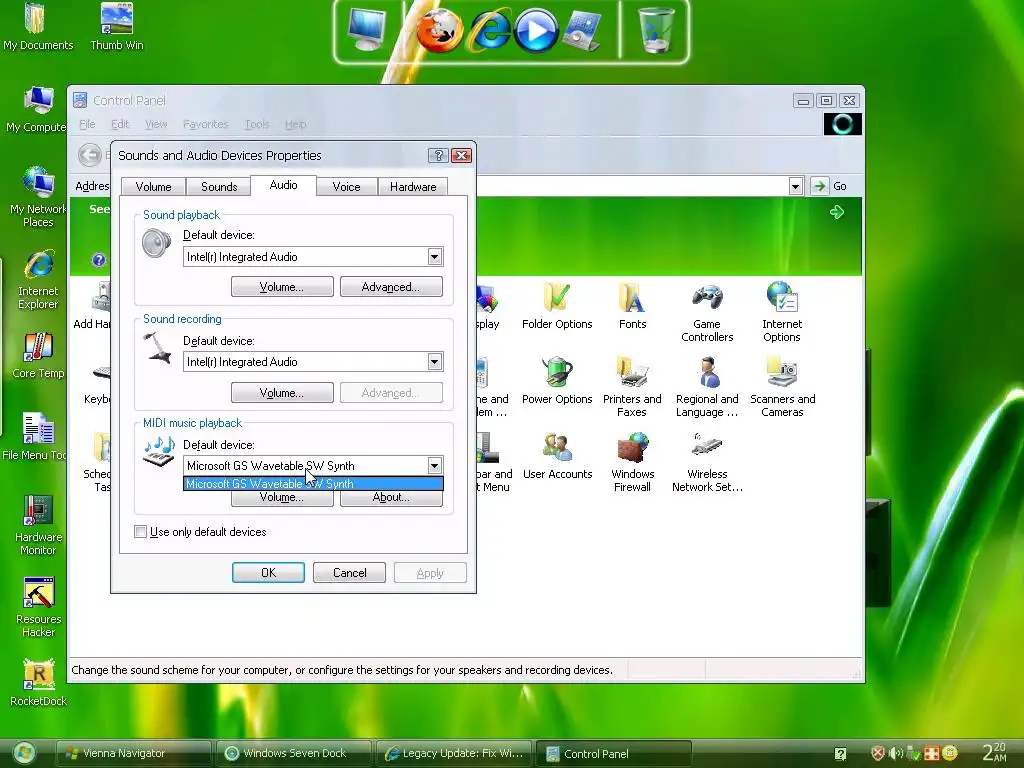Choose Microsoft GS Wavetable SW Synth list option
Image resolution: width=1024 pixels, height=768 pixels.
pyautogui.click(x=313, y=484)
